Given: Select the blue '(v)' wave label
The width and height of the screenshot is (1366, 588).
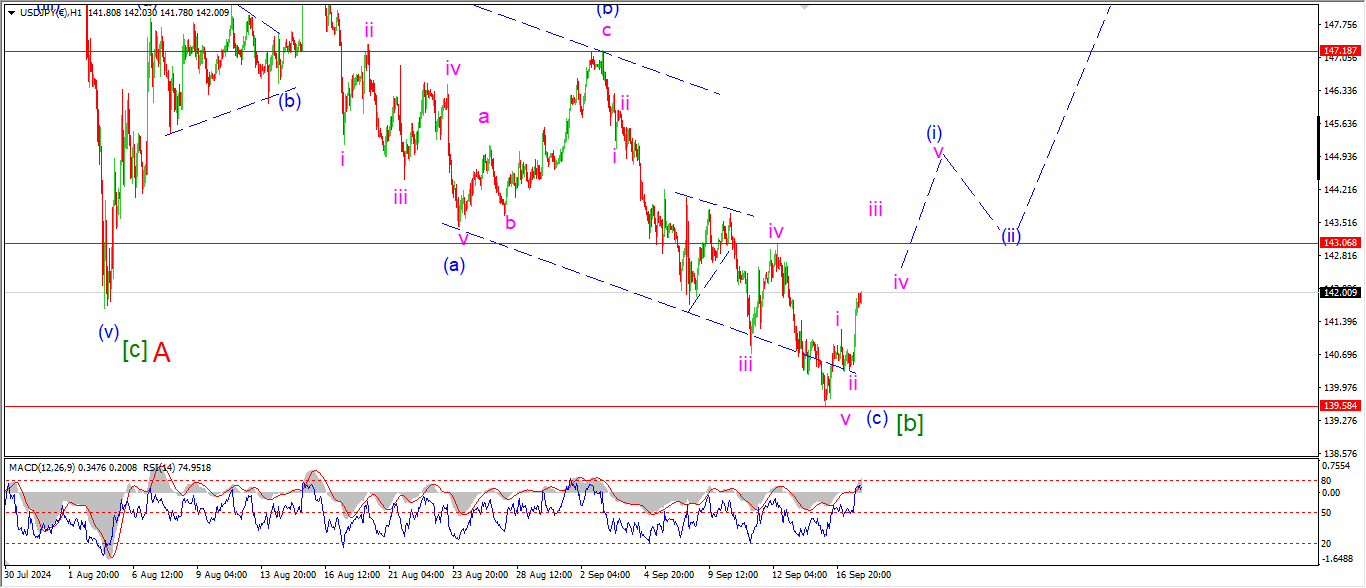Looking at the screenshot, I should [x=108, y=332].
